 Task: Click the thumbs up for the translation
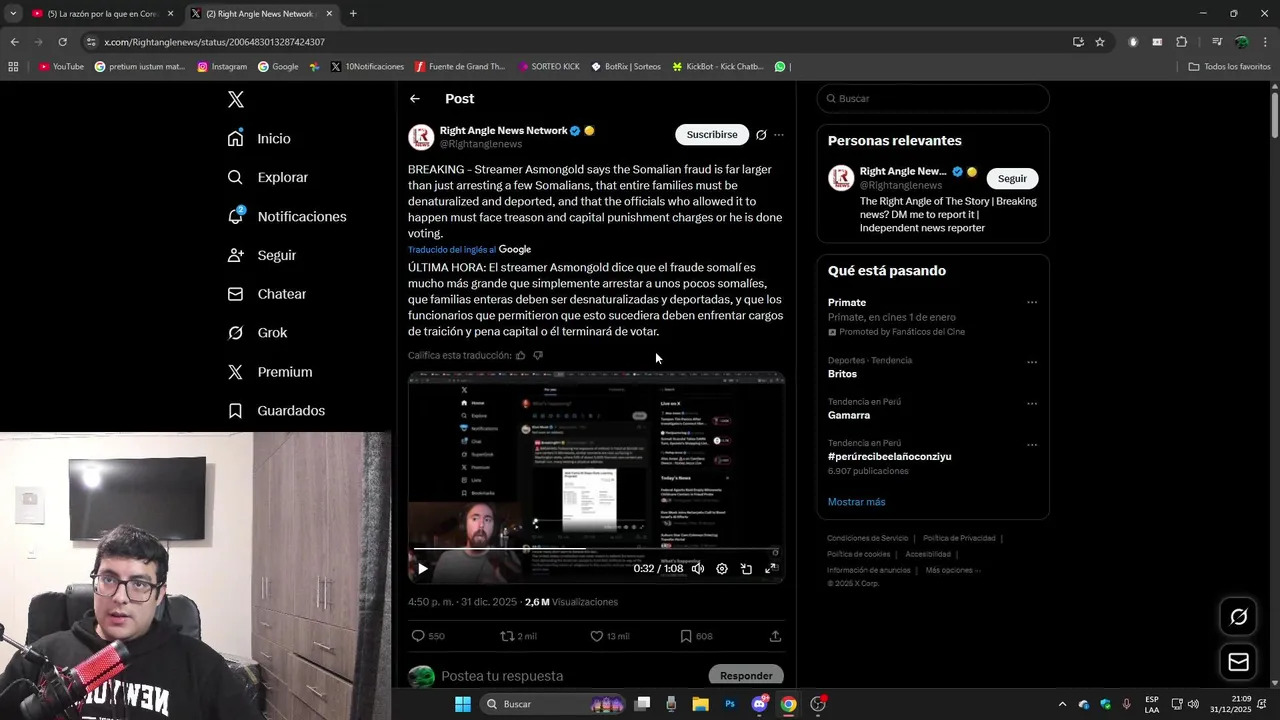point(521,355)
